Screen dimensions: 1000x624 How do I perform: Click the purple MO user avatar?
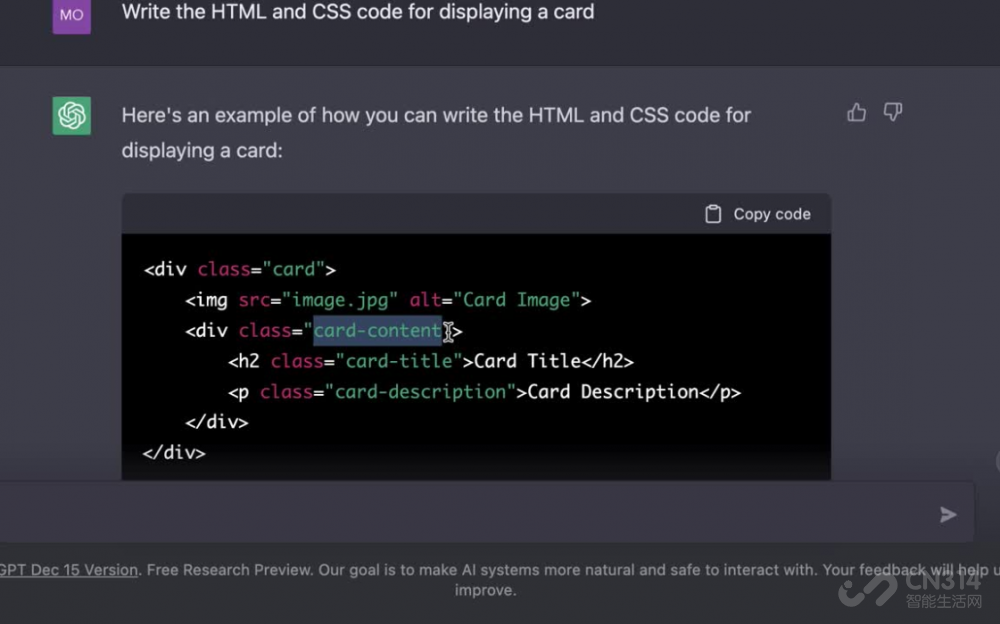[x=72, y=16]
